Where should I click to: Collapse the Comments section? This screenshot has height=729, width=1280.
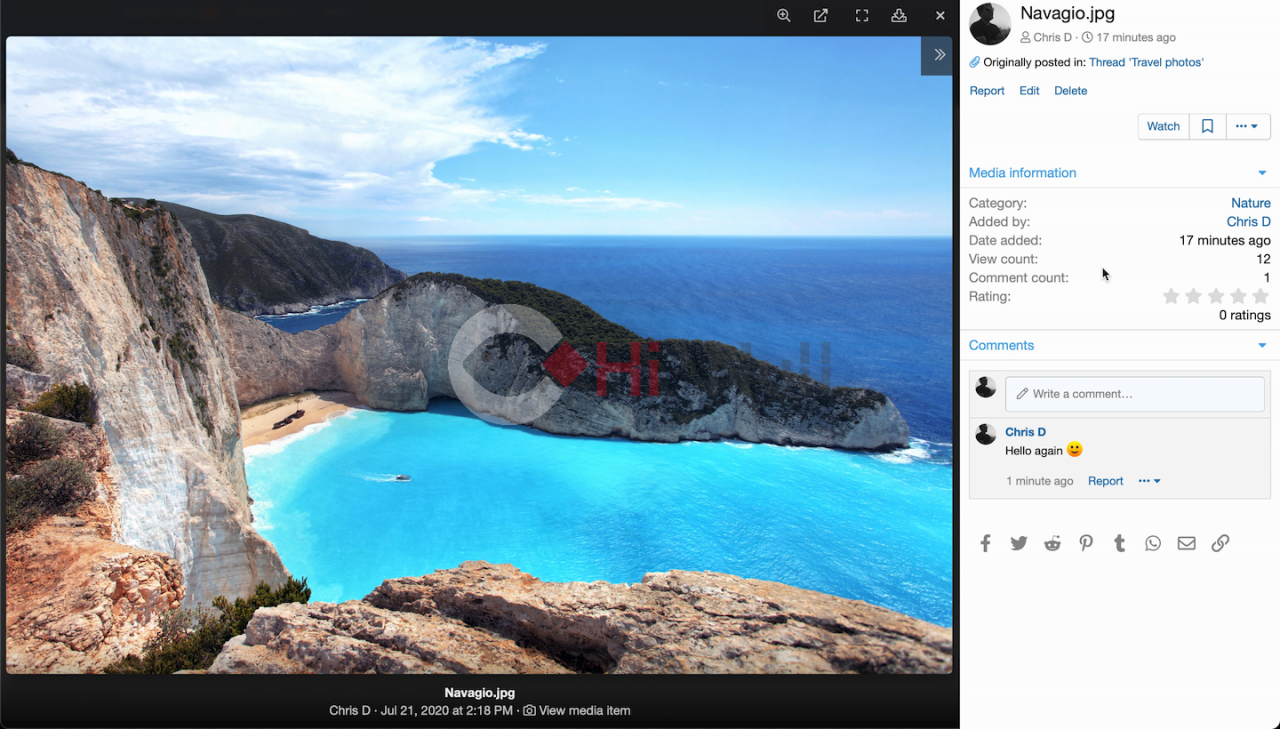coord(1262,346)
